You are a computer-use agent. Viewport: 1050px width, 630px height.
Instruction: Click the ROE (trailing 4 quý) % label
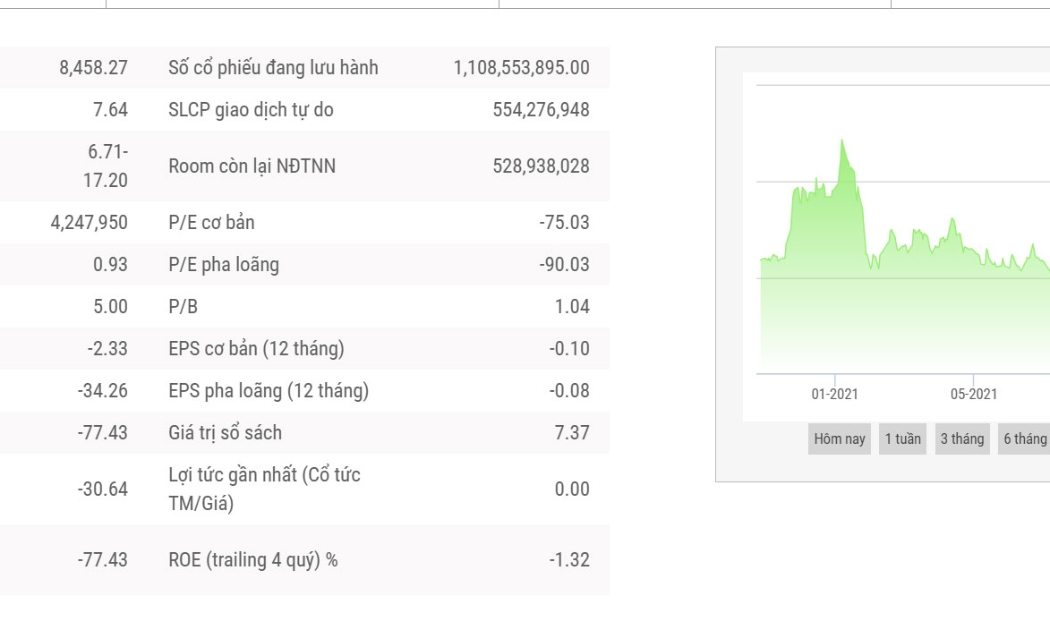click(x=253, y=560)
